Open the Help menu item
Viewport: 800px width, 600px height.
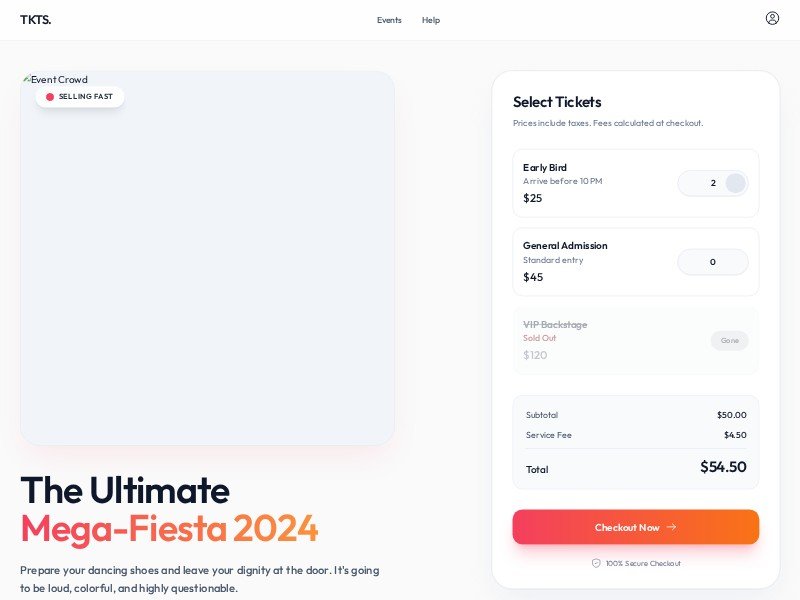pos(431,20)
